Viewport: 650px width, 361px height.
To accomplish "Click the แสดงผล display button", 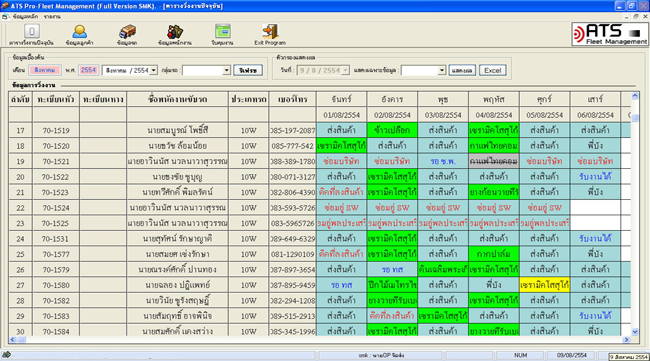I will point(462,70).
